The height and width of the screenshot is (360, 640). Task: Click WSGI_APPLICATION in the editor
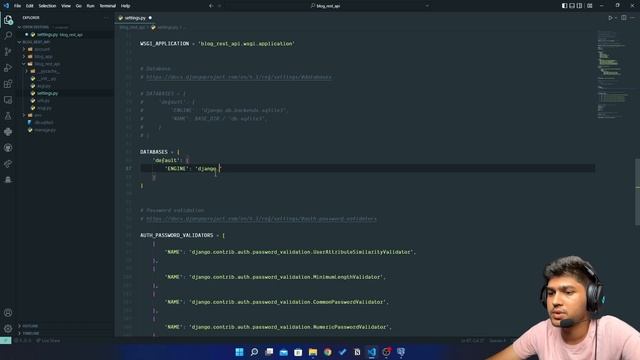tap(164, 44)
